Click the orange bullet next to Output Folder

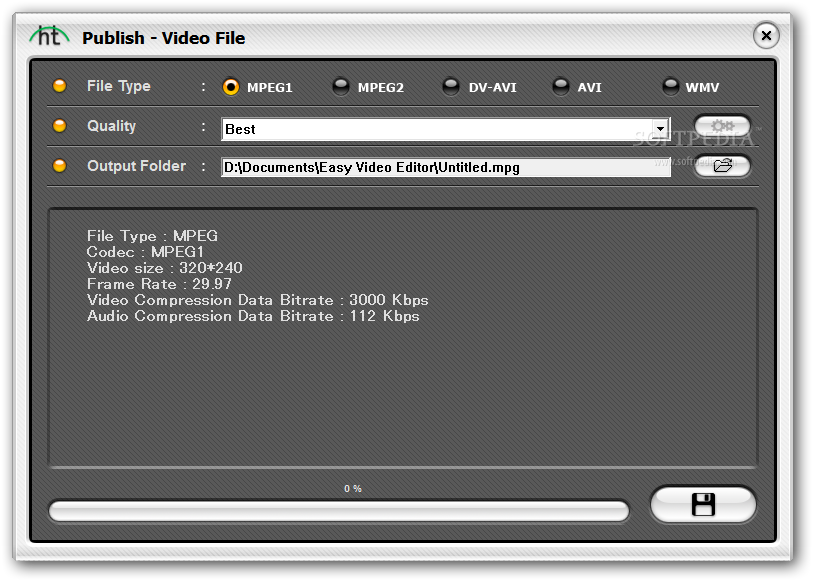pyautogui.click(x=60, y=165)
